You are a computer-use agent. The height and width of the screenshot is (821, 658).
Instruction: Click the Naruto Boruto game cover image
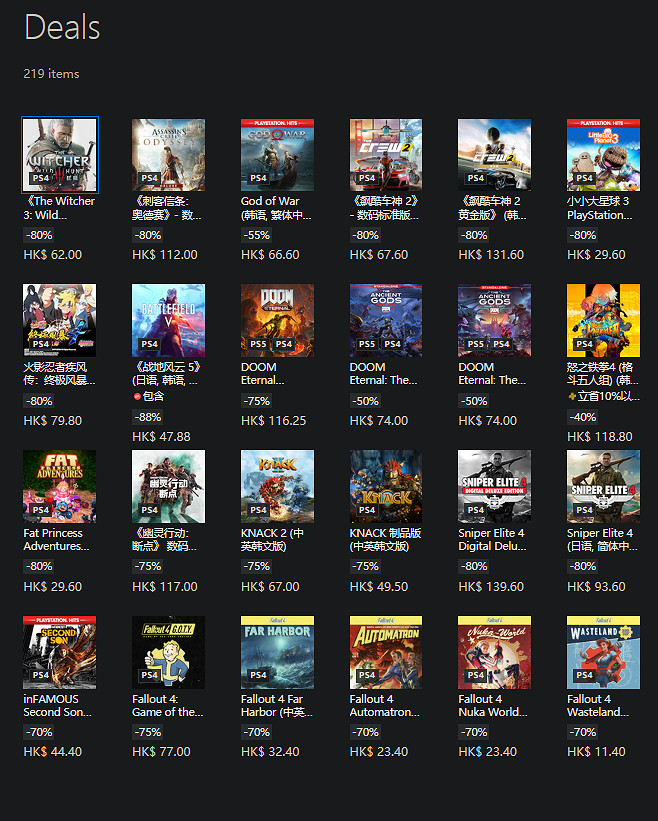(60, 320)
